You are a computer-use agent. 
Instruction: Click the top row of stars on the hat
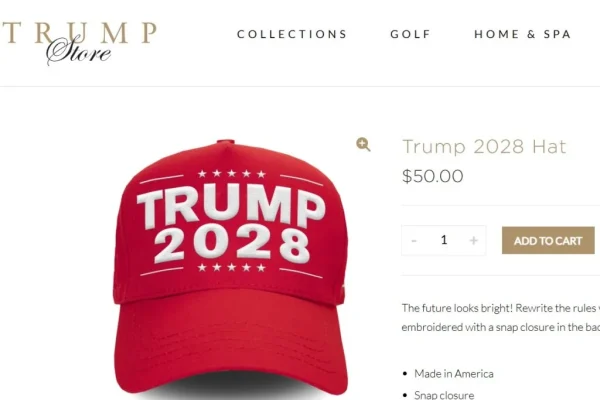pos(232,174)
